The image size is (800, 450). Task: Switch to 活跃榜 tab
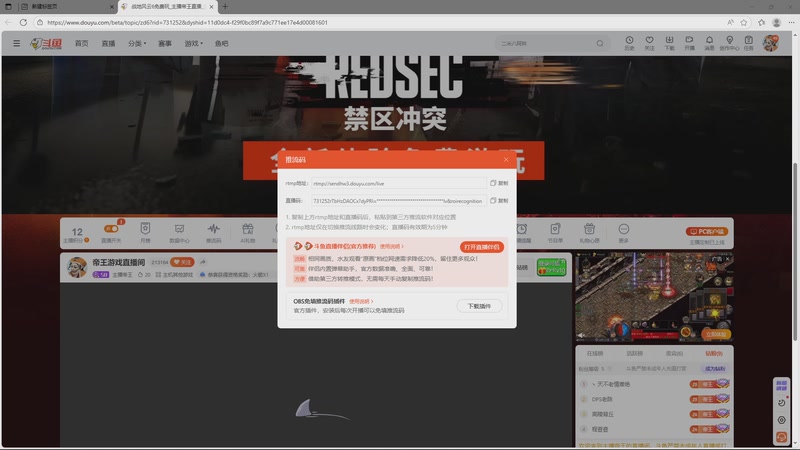tap(634, 353)
